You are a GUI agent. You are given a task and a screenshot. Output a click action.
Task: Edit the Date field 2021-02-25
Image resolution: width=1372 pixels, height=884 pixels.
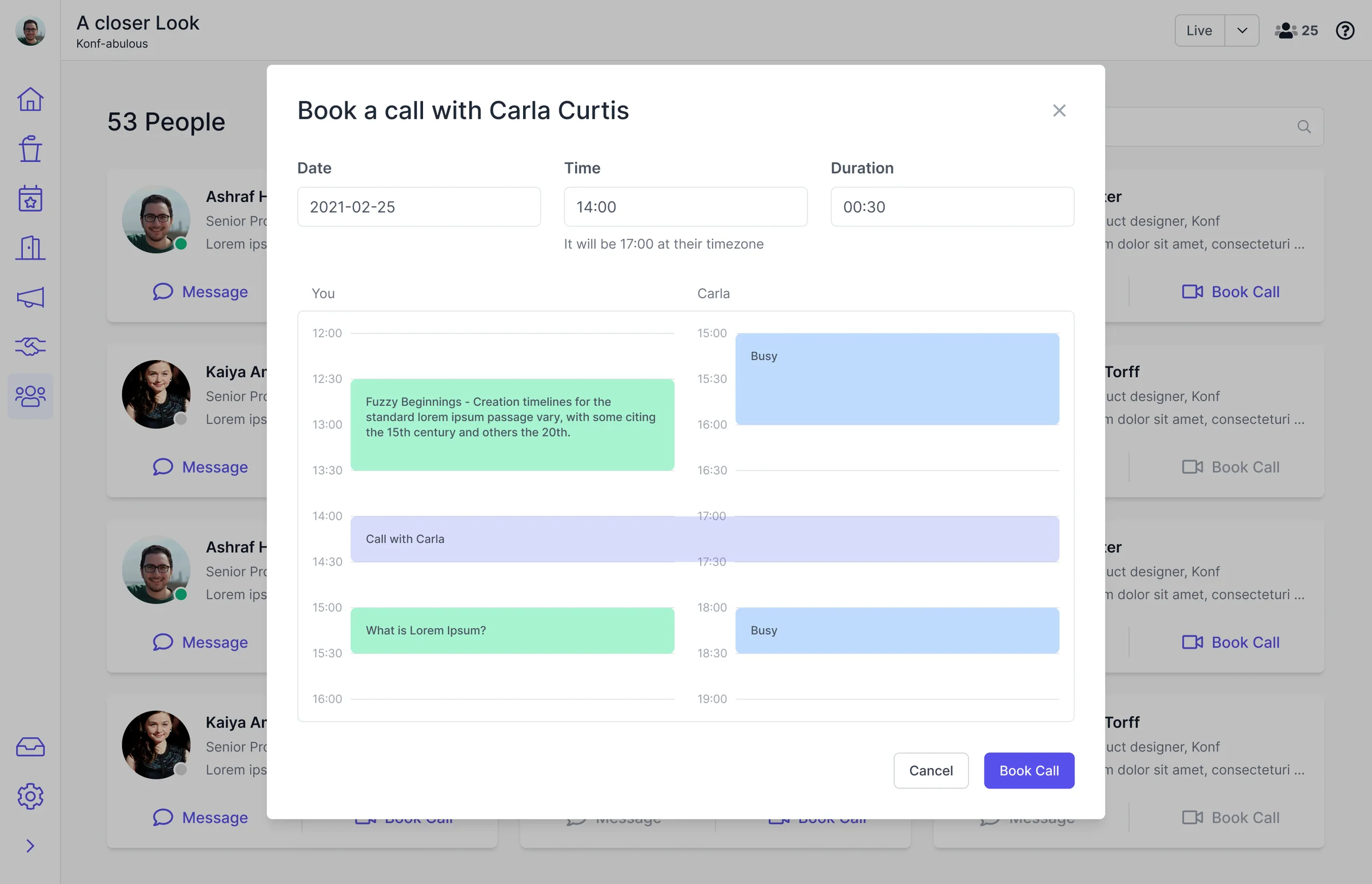coord(418,207)
